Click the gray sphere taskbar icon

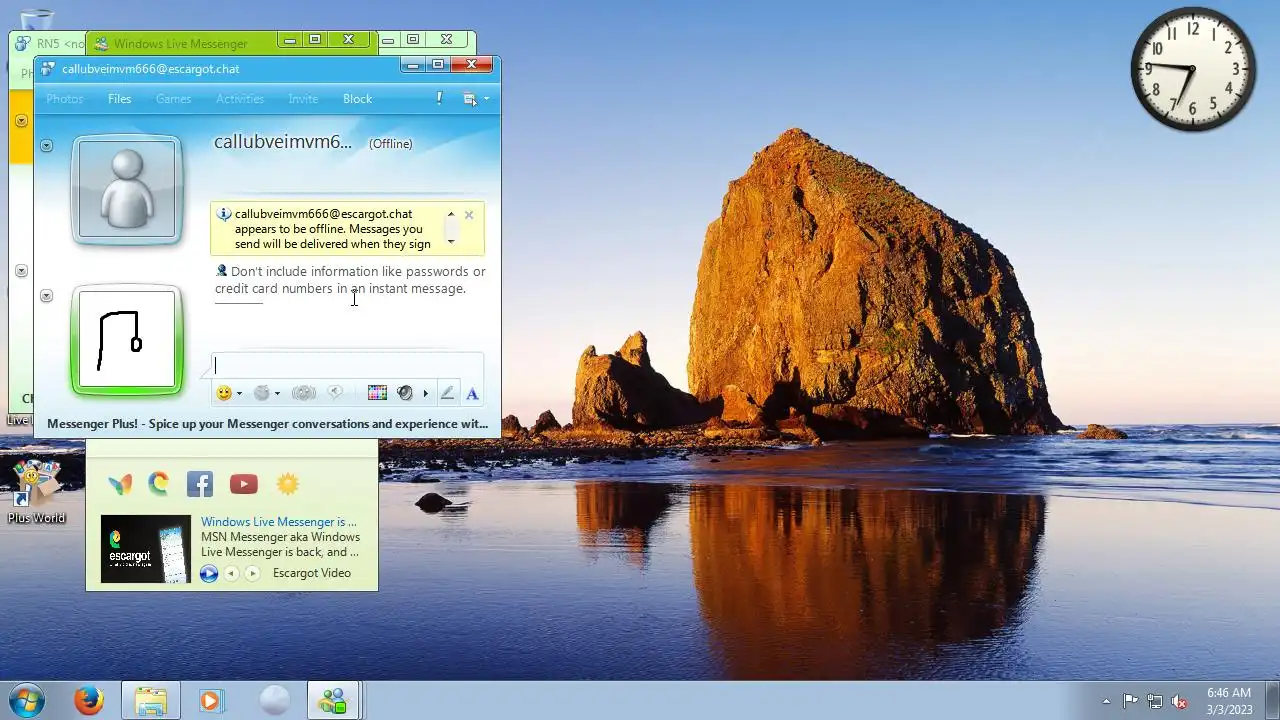pyautogui.click(x=274, y=700)
